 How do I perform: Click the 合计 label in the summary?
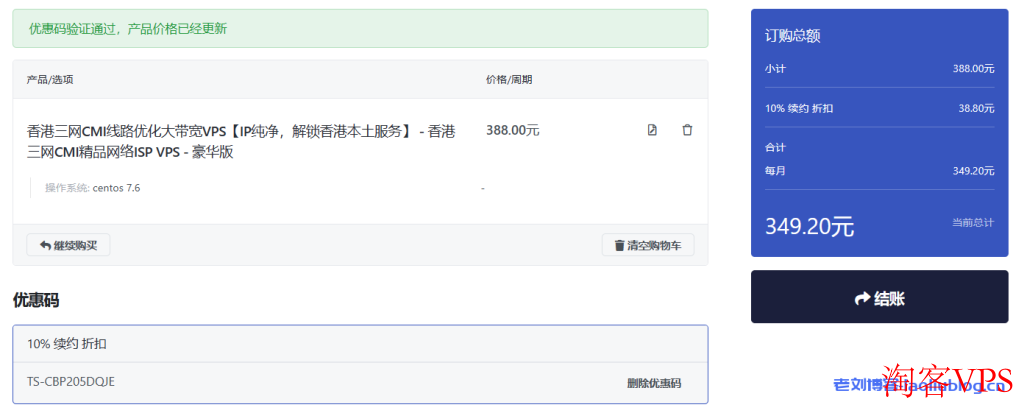pos(775,148)
